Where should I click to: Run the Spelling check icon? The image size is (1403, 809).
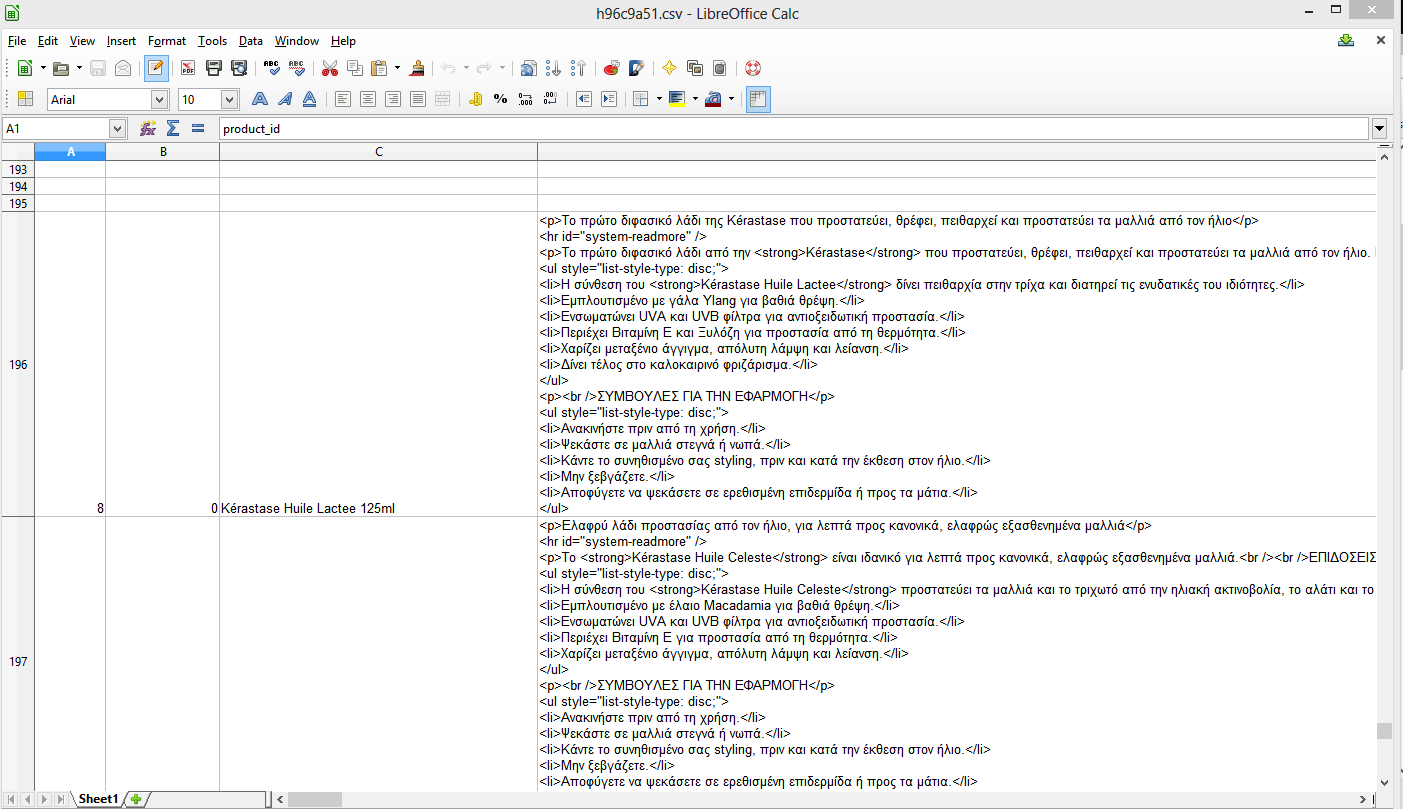click(271, 68)
